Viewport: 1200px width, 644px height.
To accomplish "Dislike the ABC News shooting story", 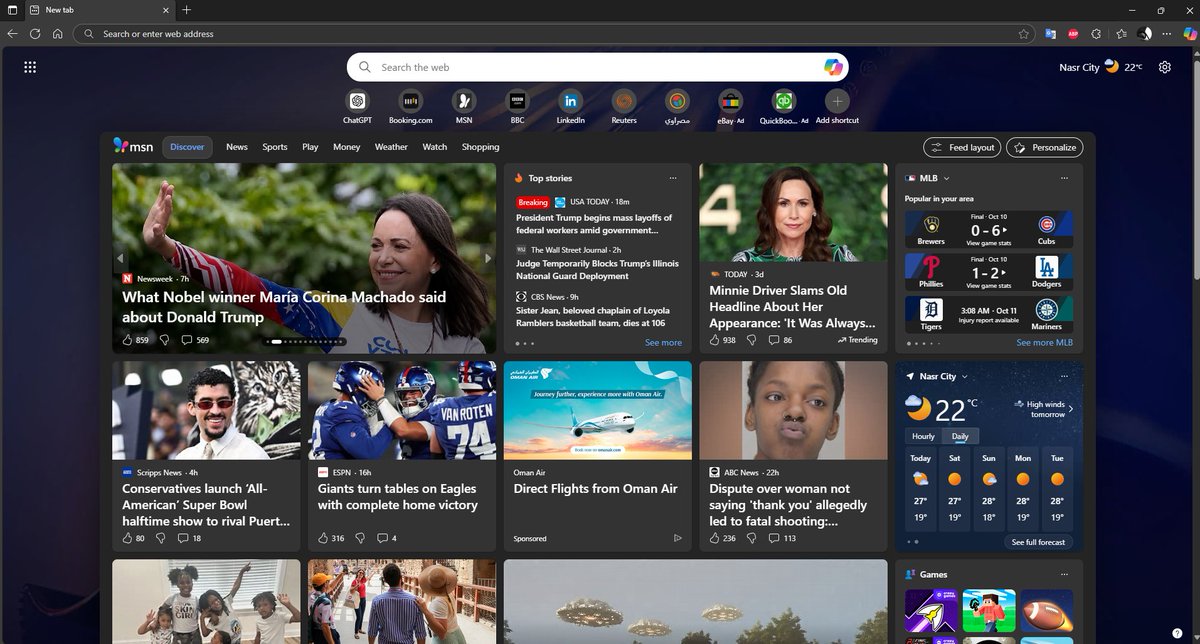I will click(x=753, y=538).
